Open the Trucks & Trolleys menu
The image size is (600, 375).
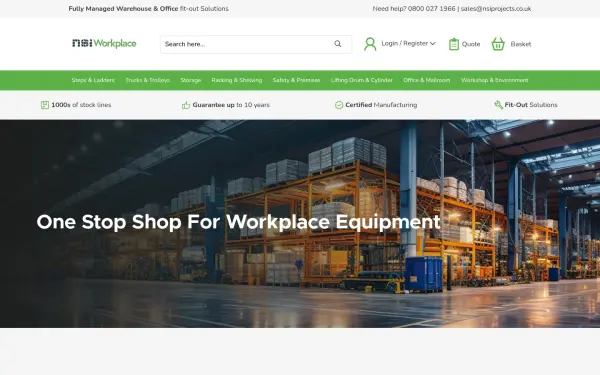147,80
